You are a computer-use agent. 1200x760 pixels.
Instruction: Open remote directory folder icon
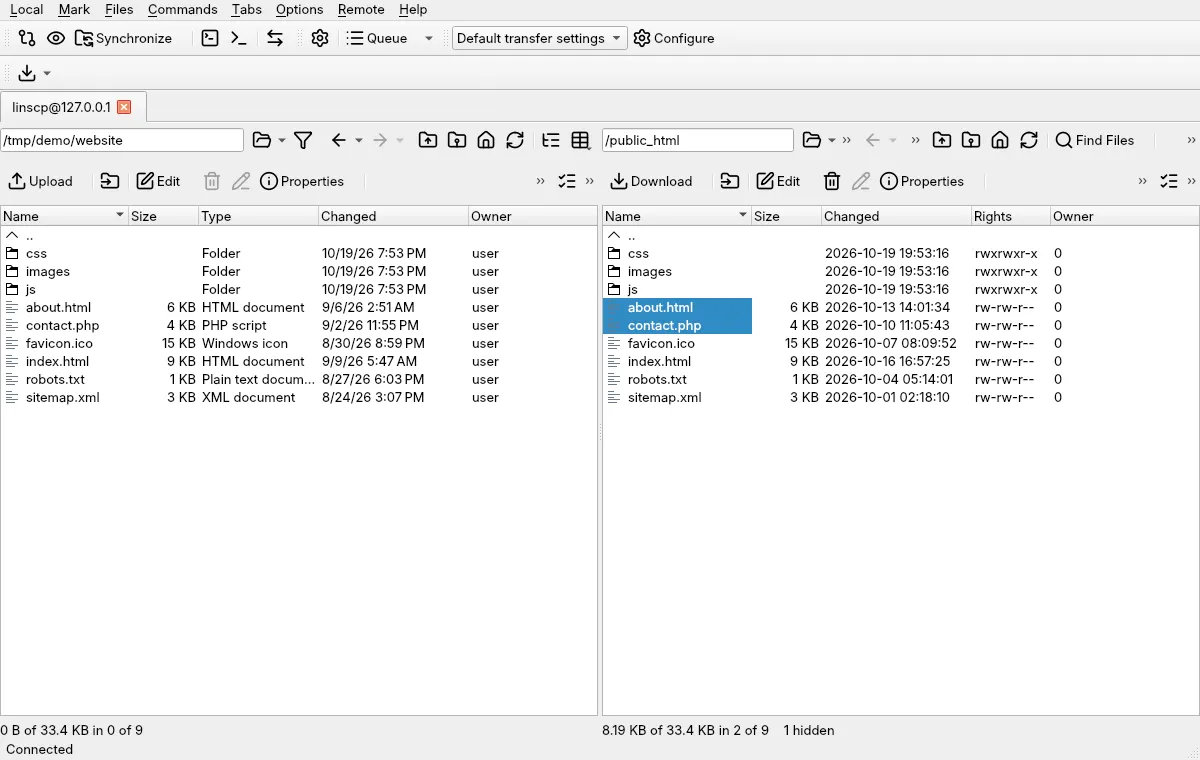point(812,140)
